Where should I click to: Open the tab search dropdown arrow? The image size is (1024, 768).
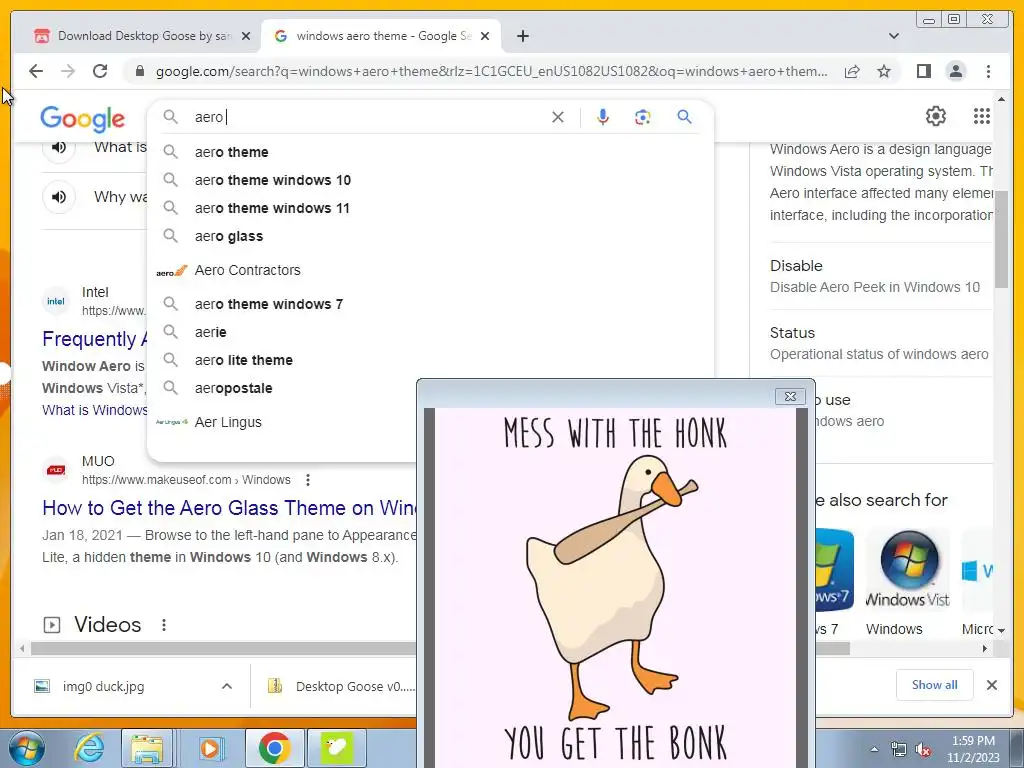tap(893, 36)
